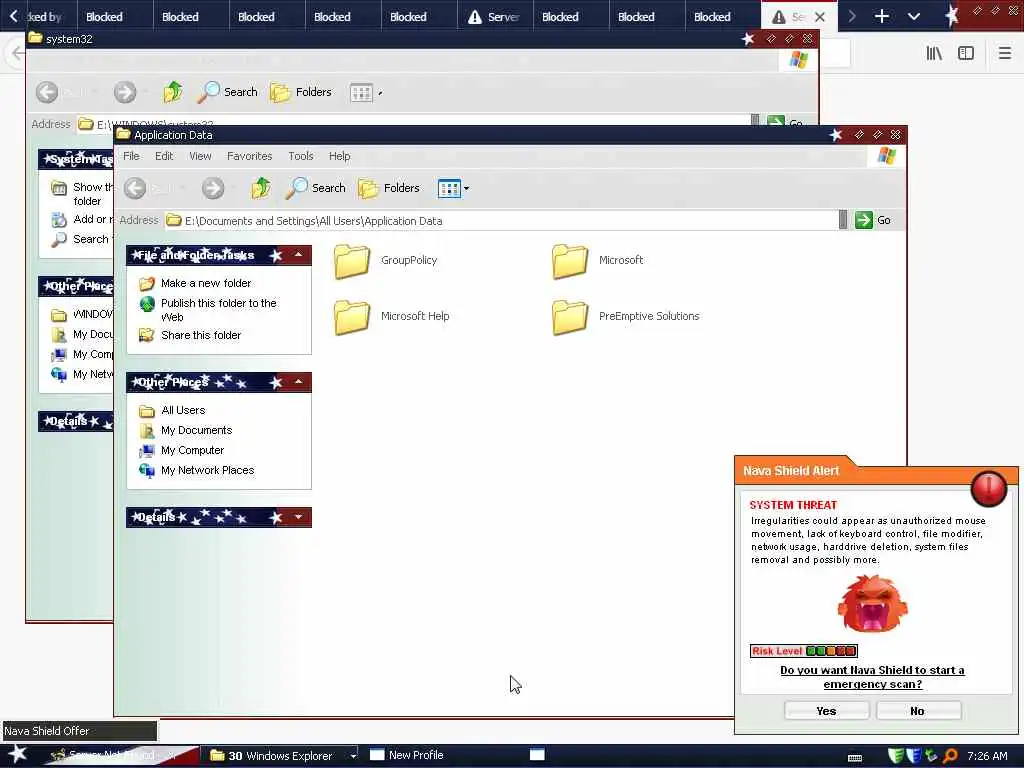Click red exclamation icon in Nava Shield Alert
The image size is (1024, 768).
989,488
